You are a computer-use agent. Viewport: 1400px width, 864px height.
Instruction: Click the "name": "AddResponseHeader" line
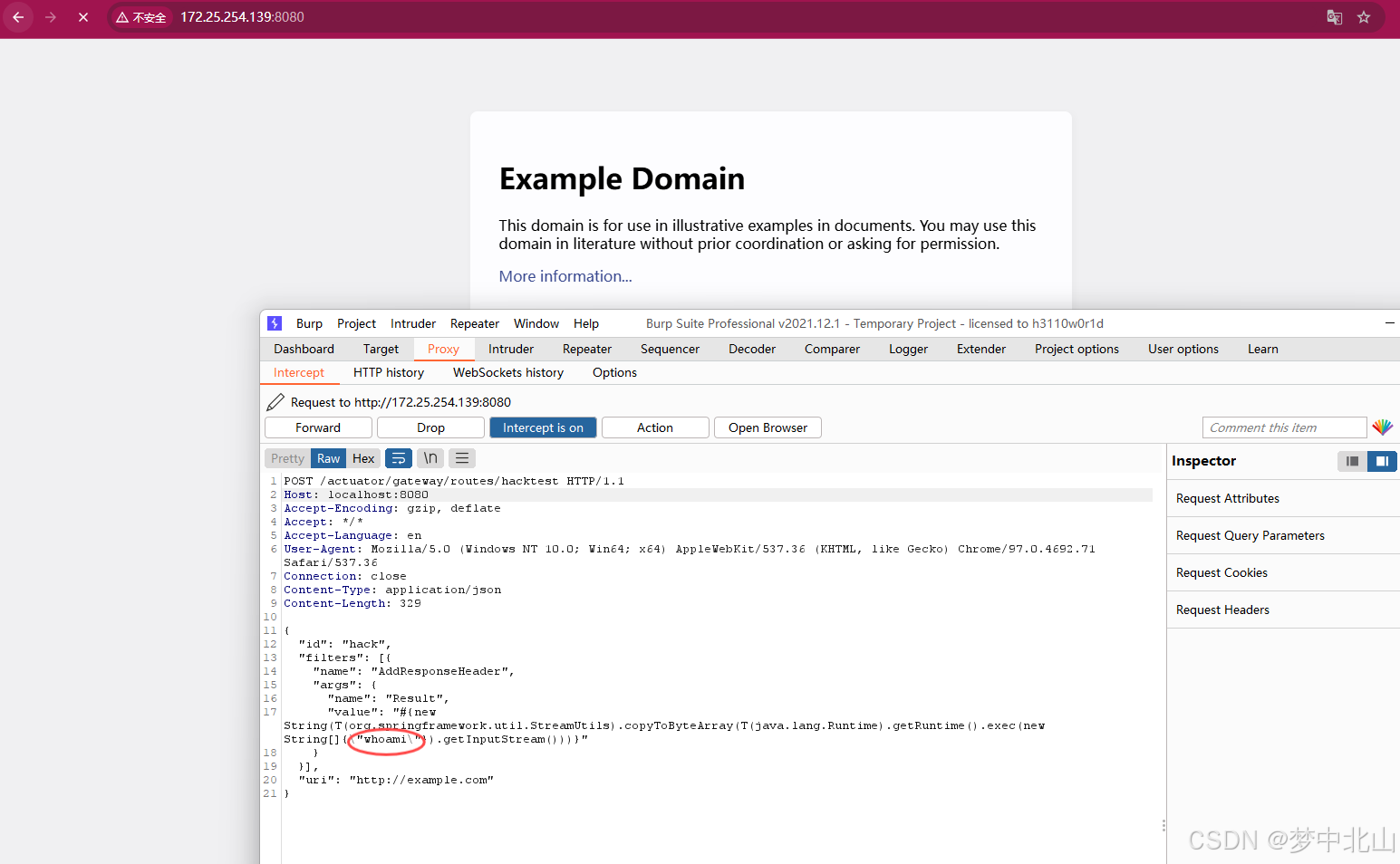pos(414,671)
